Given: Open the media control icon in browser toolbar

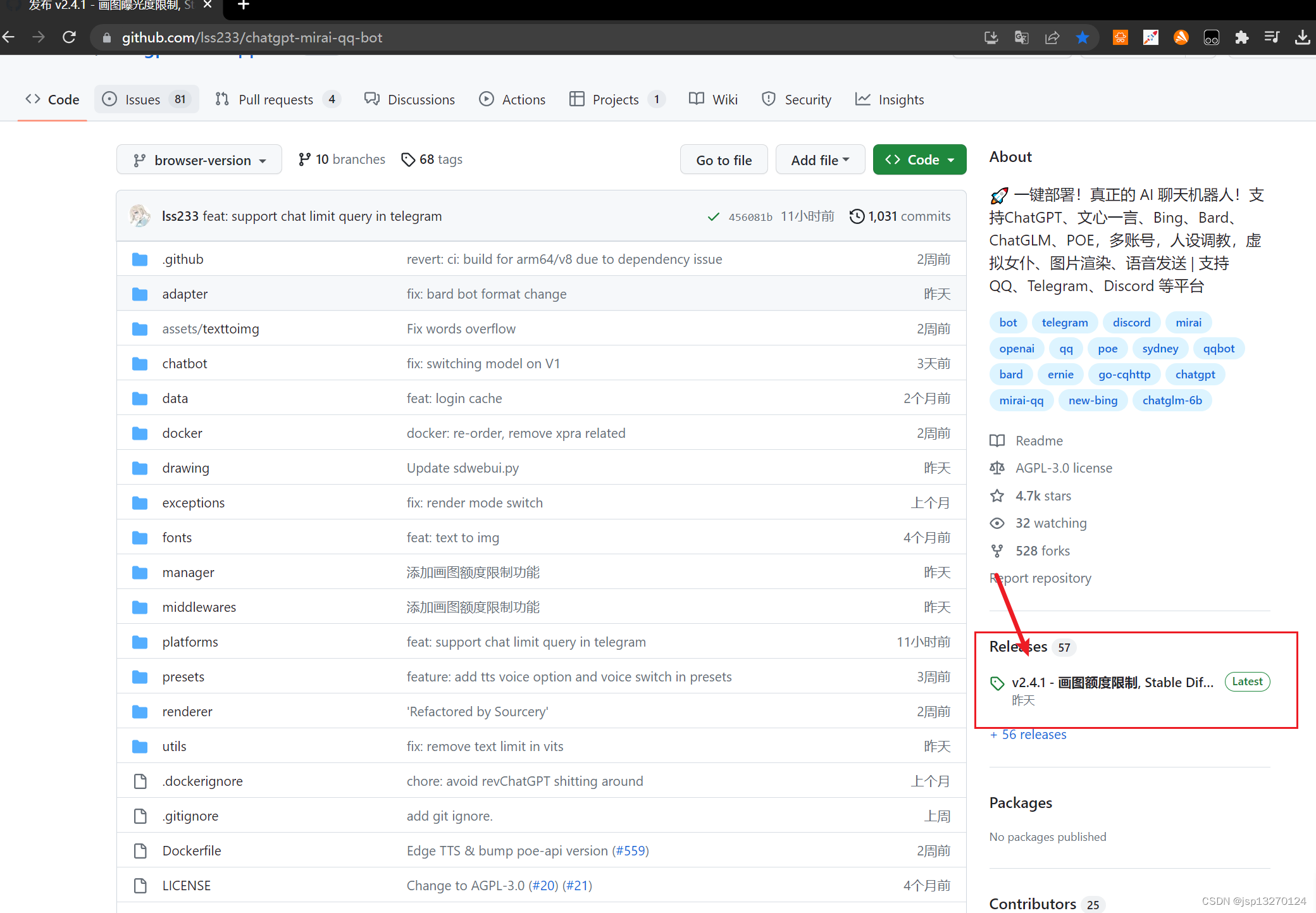Looking at the screenshot, I should click(1272, 37).
